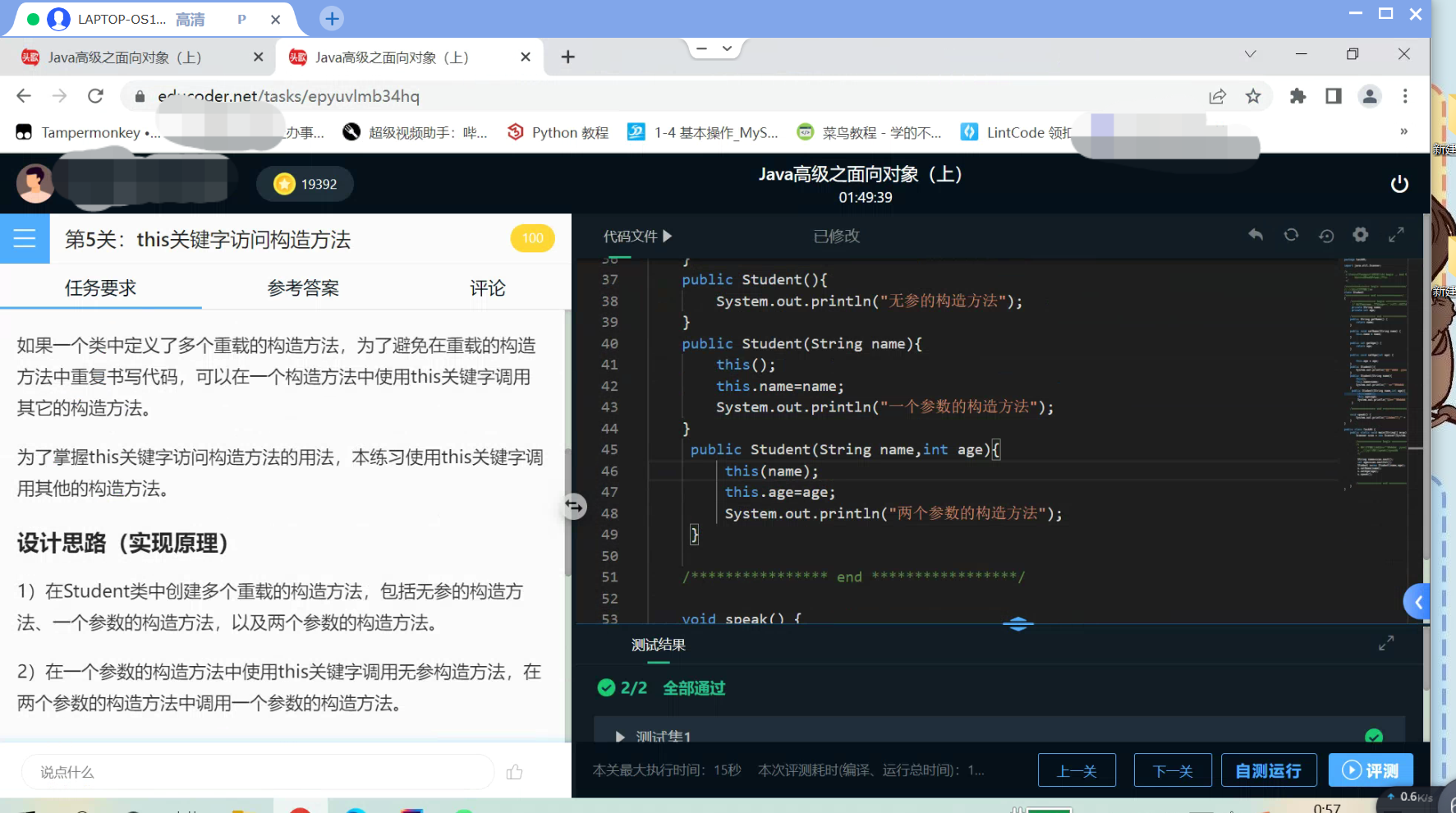Screen dimensions: 1456x813
Task: Open the code history restore icon
Action: coord(1326,236)
